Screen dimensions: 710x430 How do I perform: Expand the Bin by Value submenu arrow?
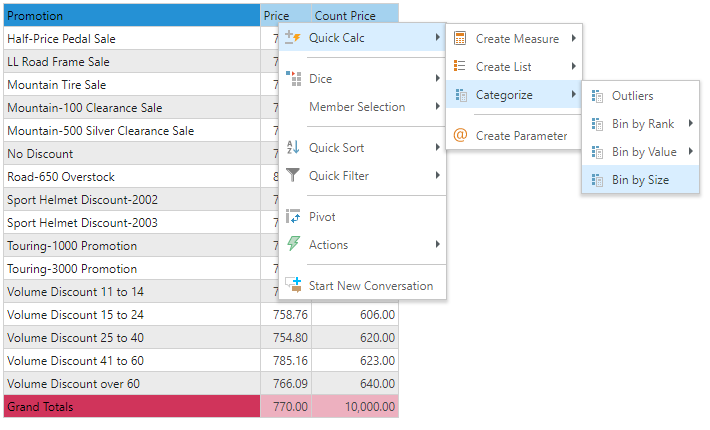(x=692, y=152)
